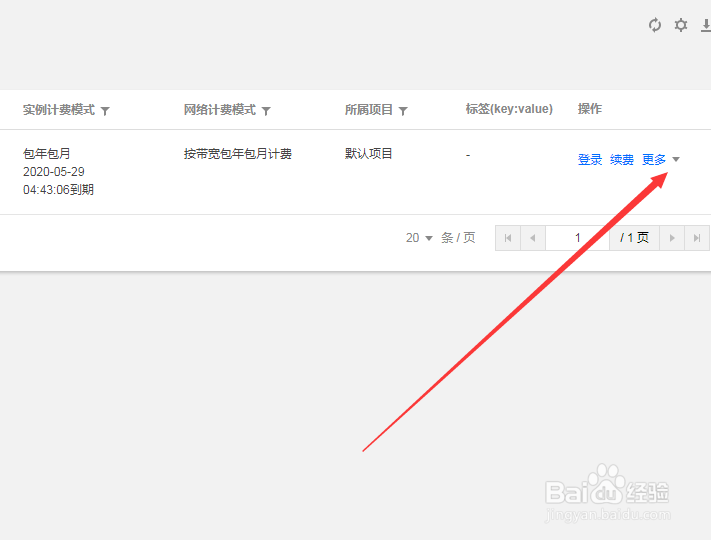Go to the next page button
Viewport: 711px width, 540px height.
coord(672,238)
